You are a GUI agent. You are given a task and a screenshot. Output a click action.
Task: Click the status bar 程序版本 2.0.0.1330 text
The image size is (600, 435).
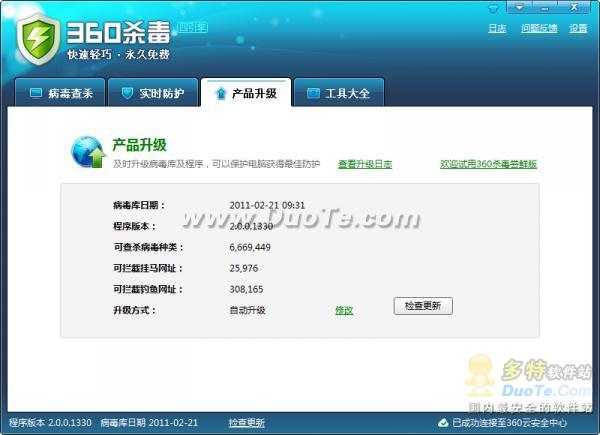click(x=50, y=423)
